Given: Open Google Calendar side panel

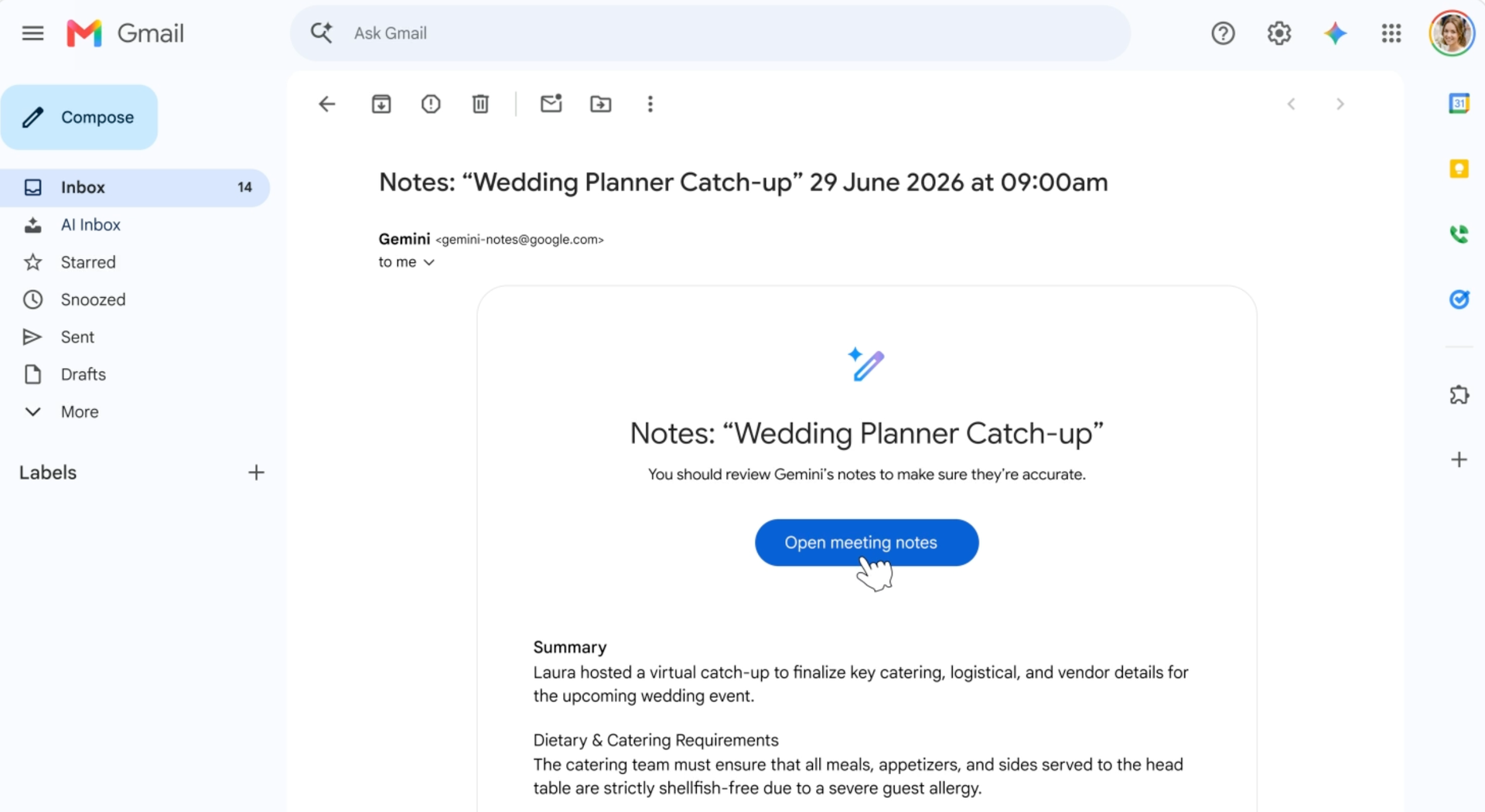Looking at the screenshot, I should [x=1459, y=104].
